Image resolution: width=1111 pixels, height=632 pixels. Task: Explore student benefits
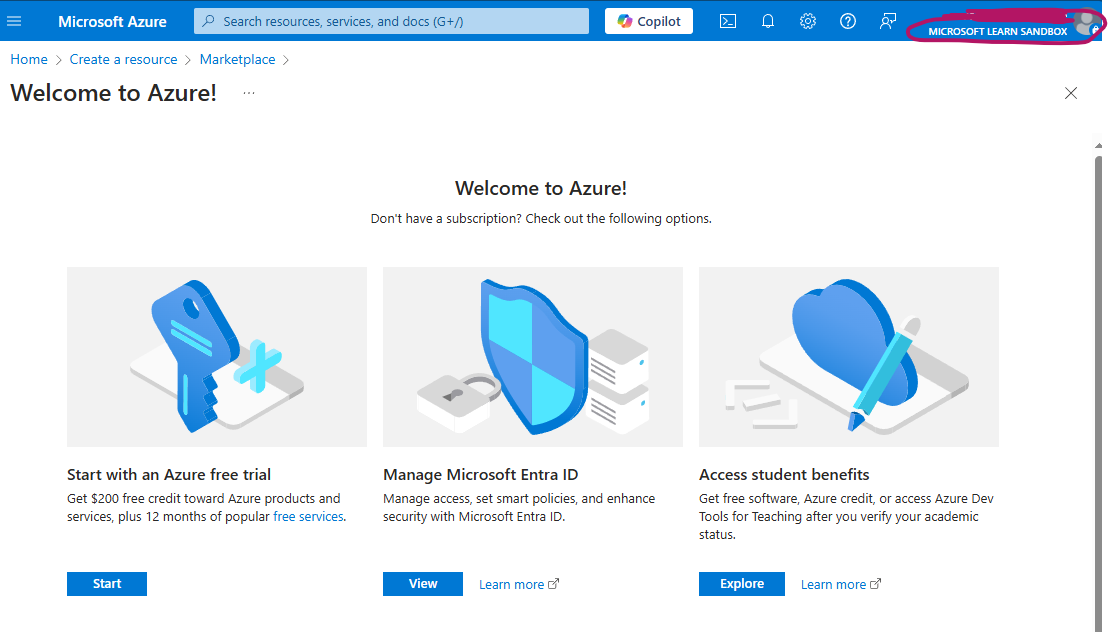coord(742,584)
